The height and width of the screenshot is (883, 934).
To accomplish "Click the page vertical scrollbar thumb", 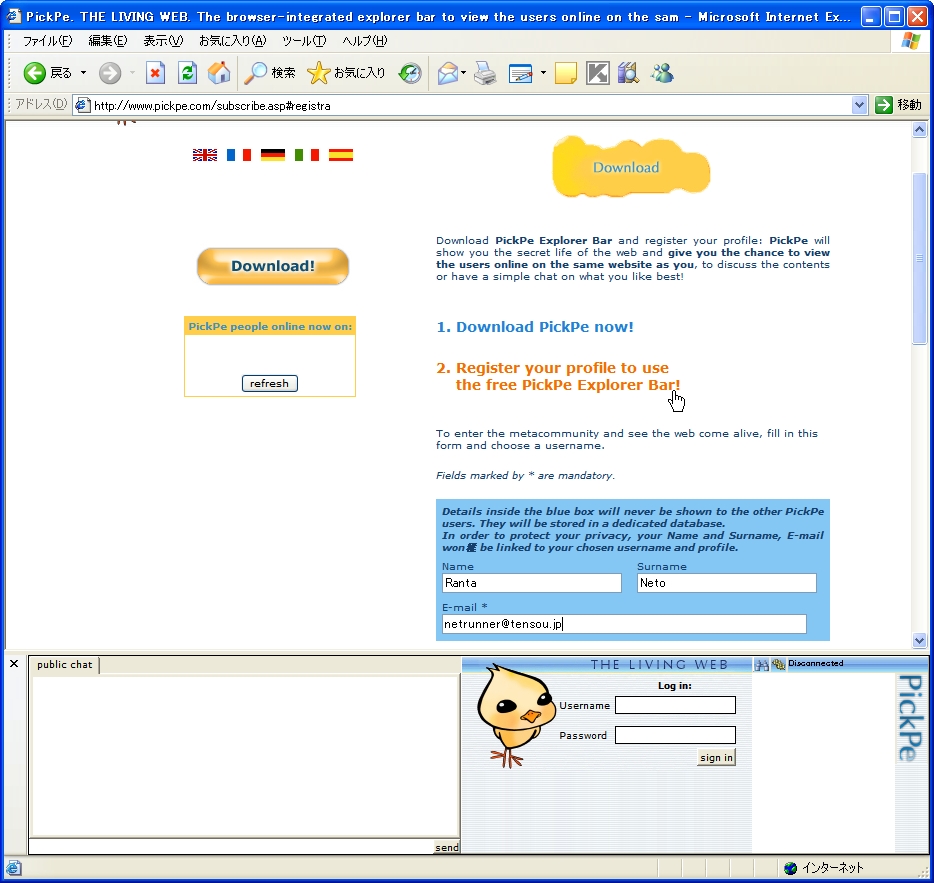I will pos(919,258).
